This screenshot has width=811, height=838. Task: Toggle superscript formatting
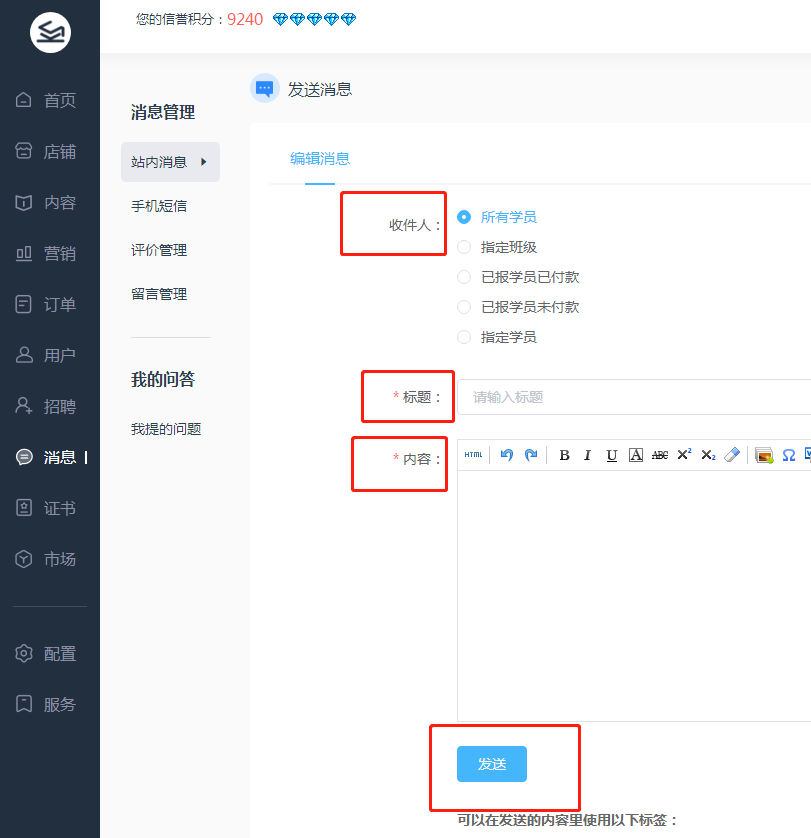(684, 455)
